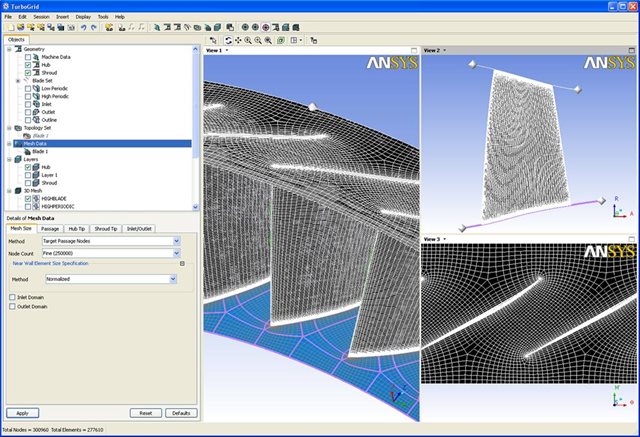
Task: Click the Low Periodic tree icon
Action: (x=36, y=89)
